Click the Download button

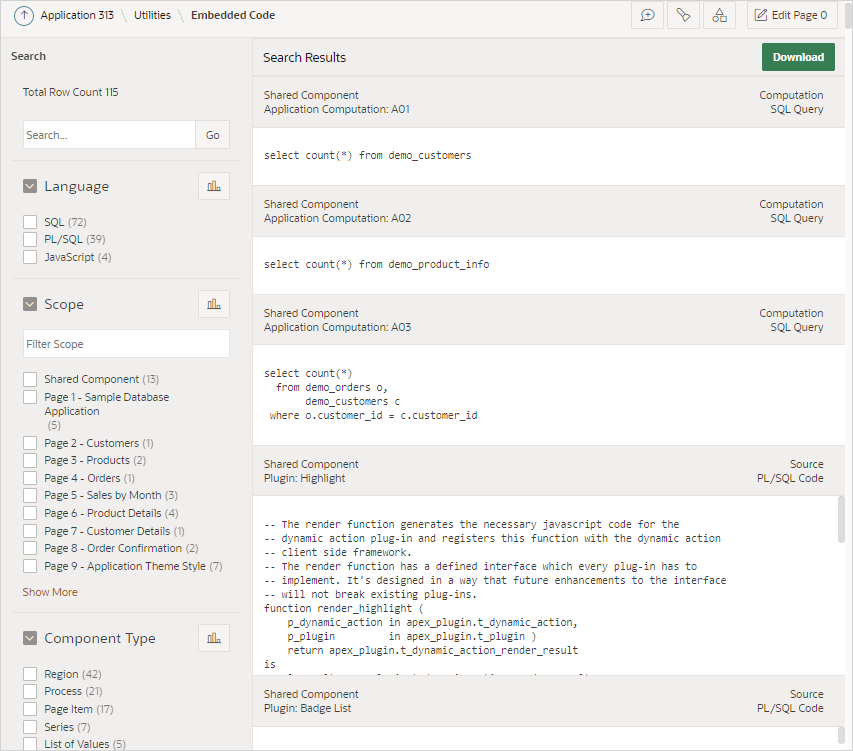pyautogui.click(x=797, y=57)
